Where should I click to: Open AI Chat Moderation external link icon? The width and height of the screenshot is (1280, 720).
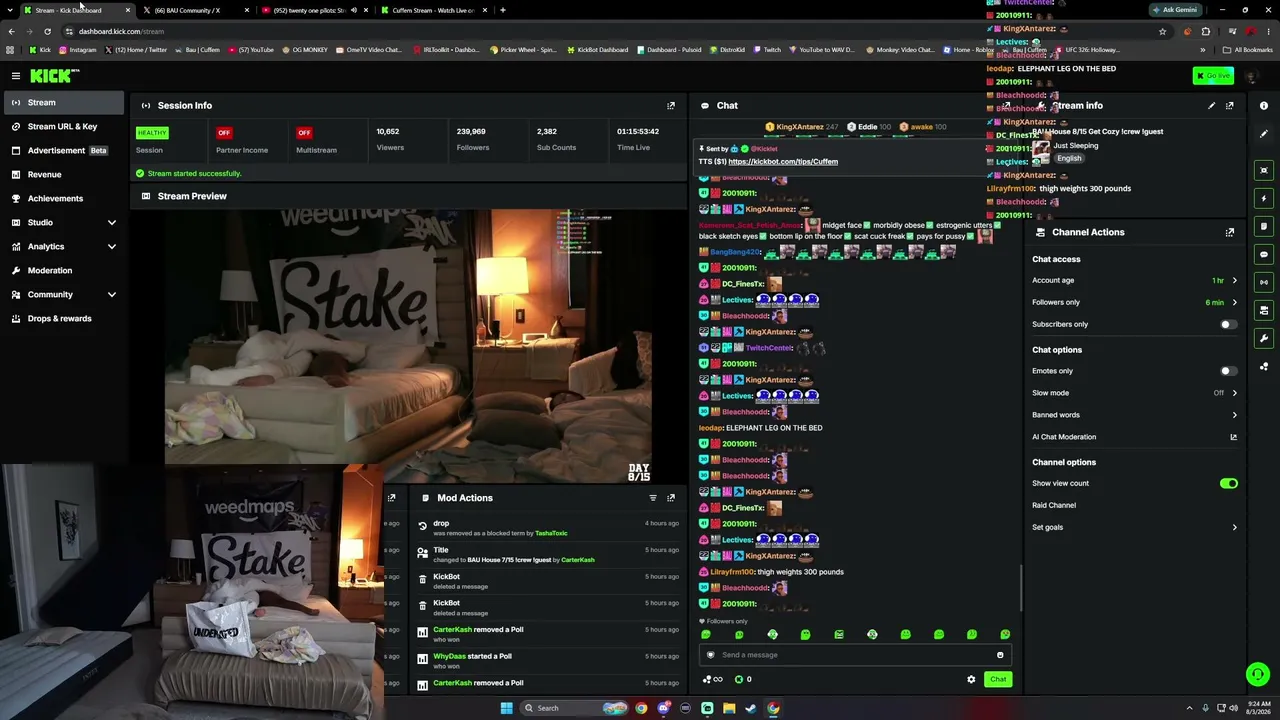(x=1233, y=437)
